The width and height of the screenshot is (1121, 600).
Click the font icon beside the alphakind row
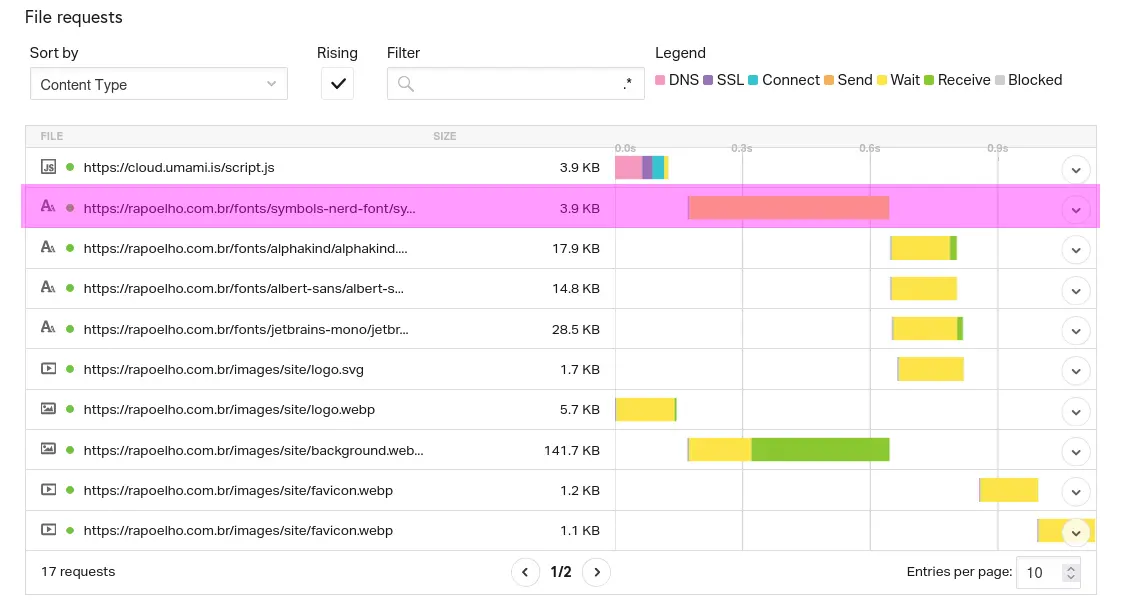pyautogui.click(x=48, y=248)
